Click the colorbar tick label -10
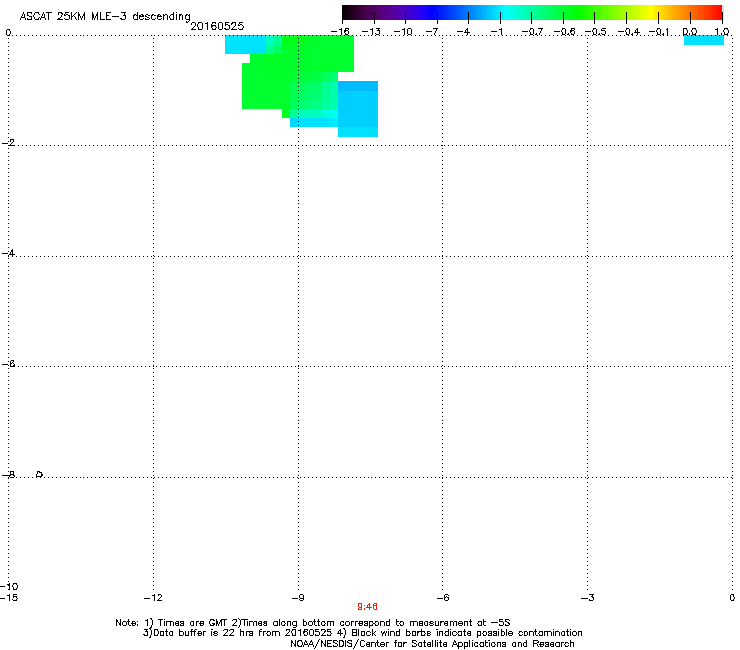The width and height of the screenshot is (740, 650). tap(403, 32)
